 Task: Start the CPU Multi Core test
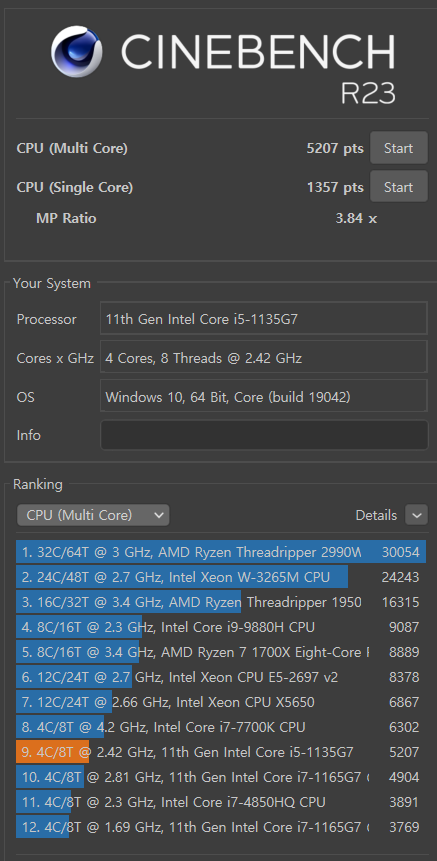click(x=399, y=148)
